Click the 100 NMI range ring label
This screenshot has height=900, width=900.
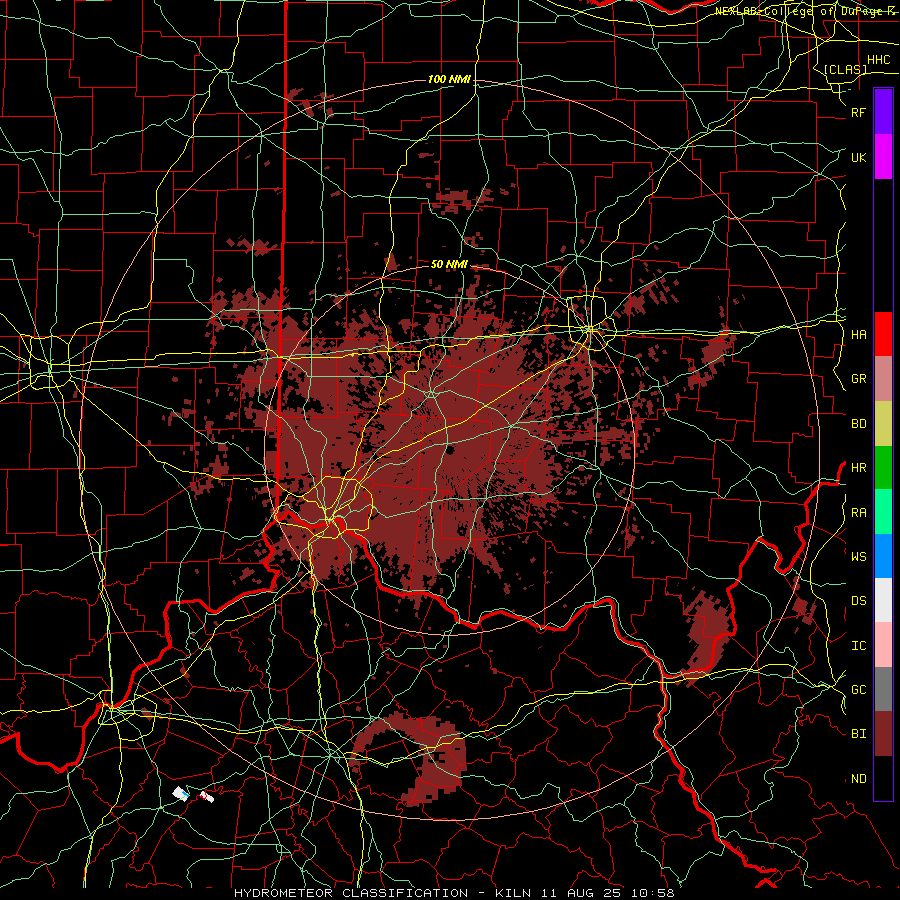click(x=449, y=79)
